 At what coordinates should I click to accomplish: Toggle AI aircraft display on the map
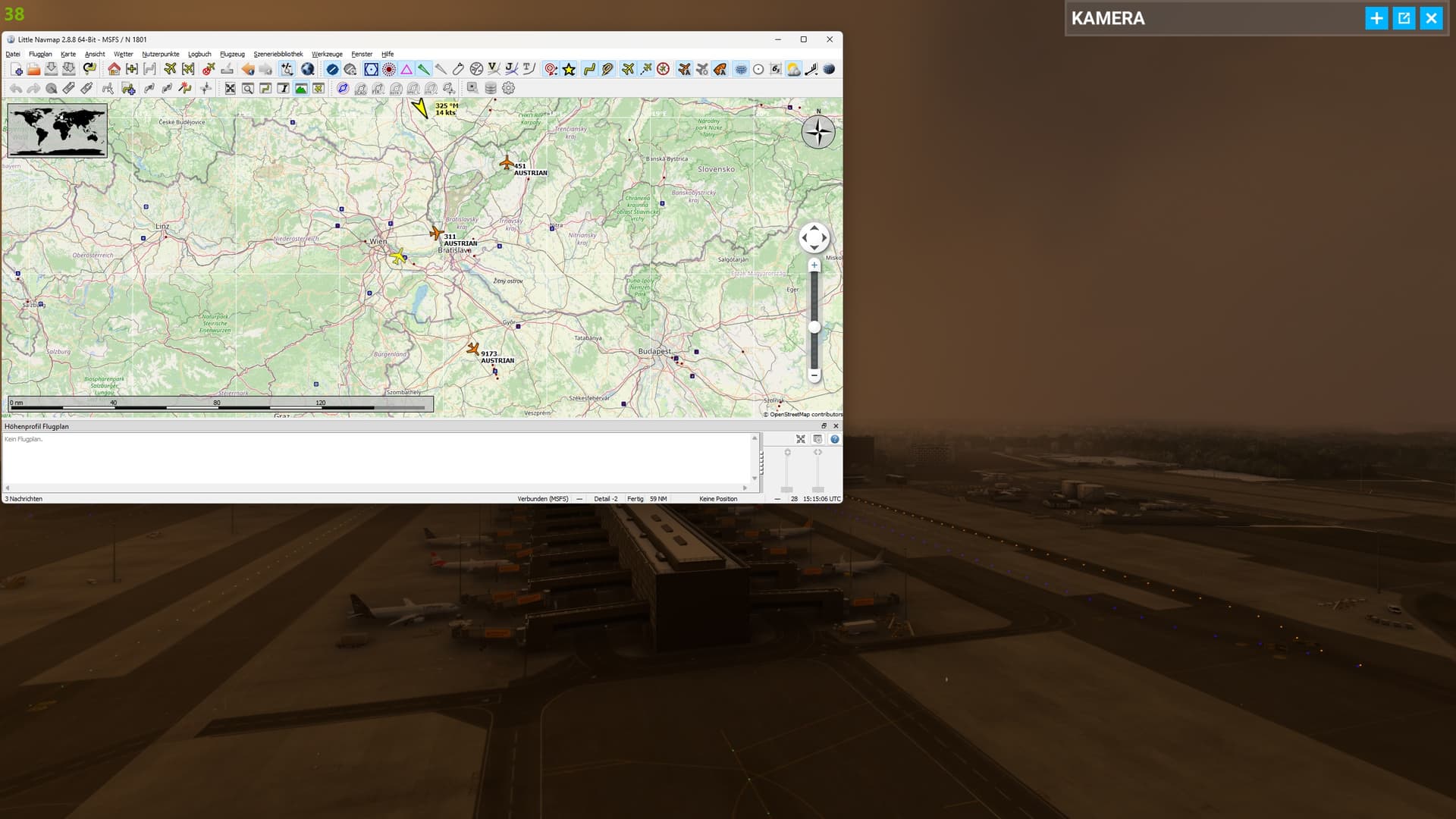pos(683,69)
